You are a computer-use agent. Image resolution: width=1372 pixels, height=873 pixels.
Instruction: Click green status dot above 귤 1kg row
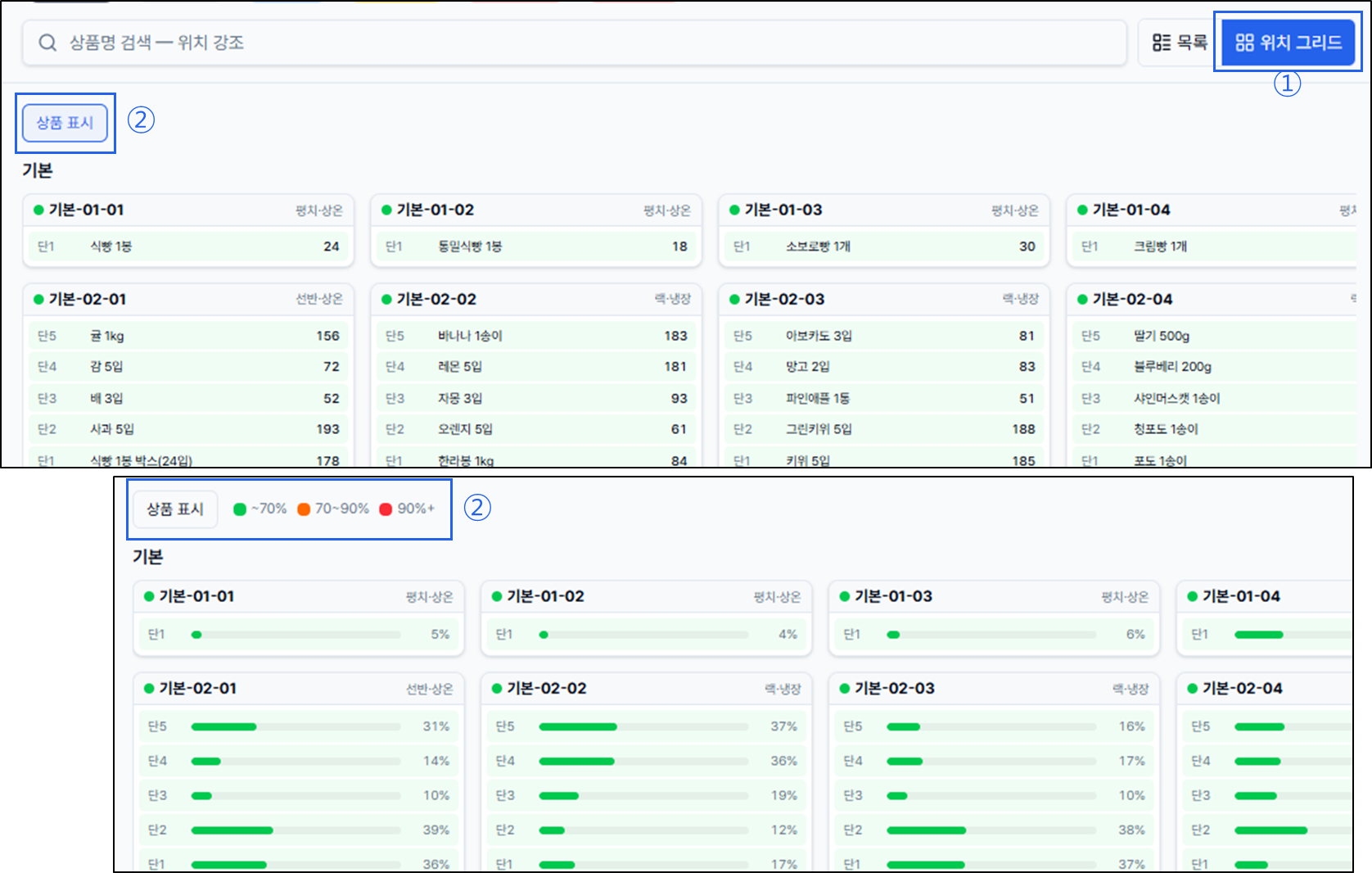pos(38,300)
